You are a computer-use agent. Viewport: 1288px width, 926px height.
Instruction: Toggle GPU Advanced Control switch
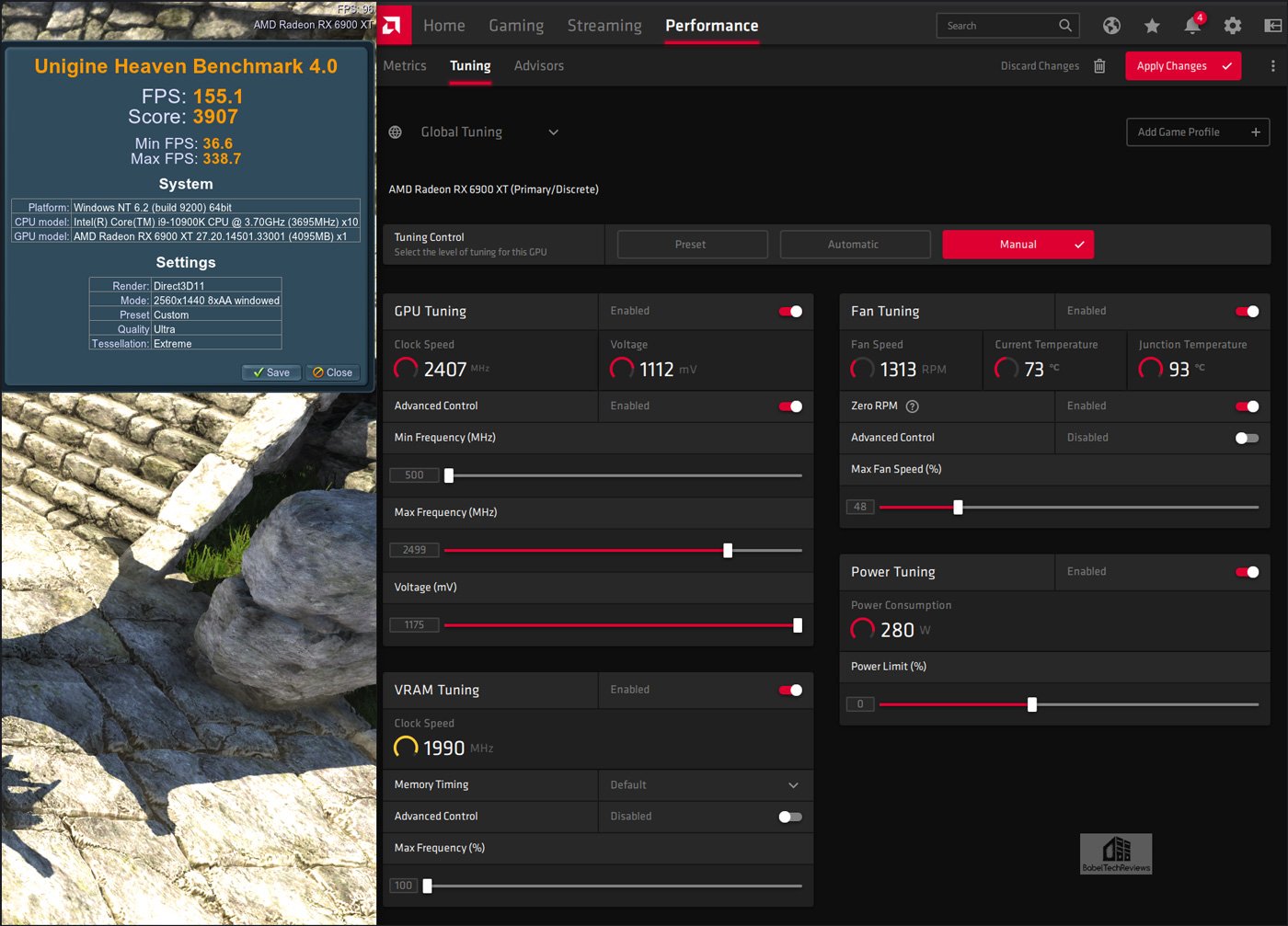790,406
